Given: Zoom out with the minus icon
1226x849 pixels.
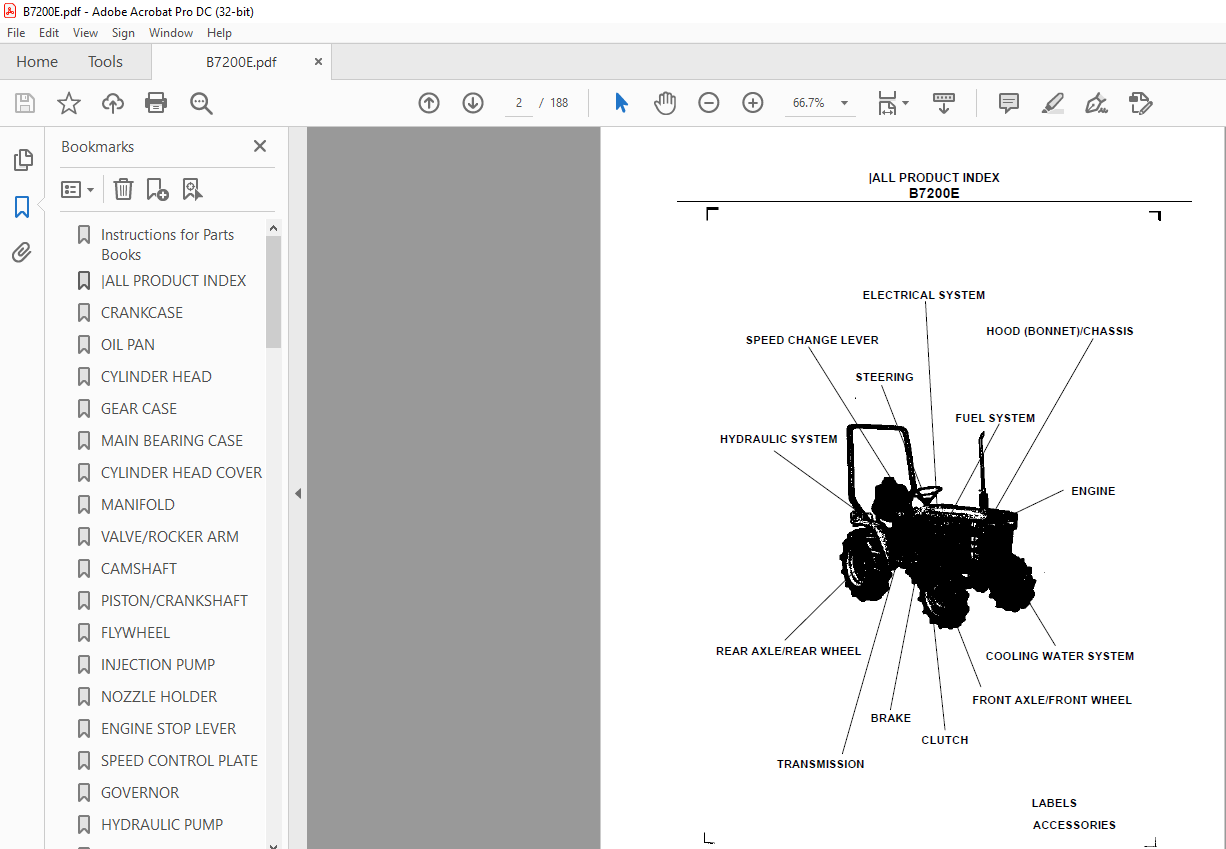Looking at the screenshot, I should [708, 102].
